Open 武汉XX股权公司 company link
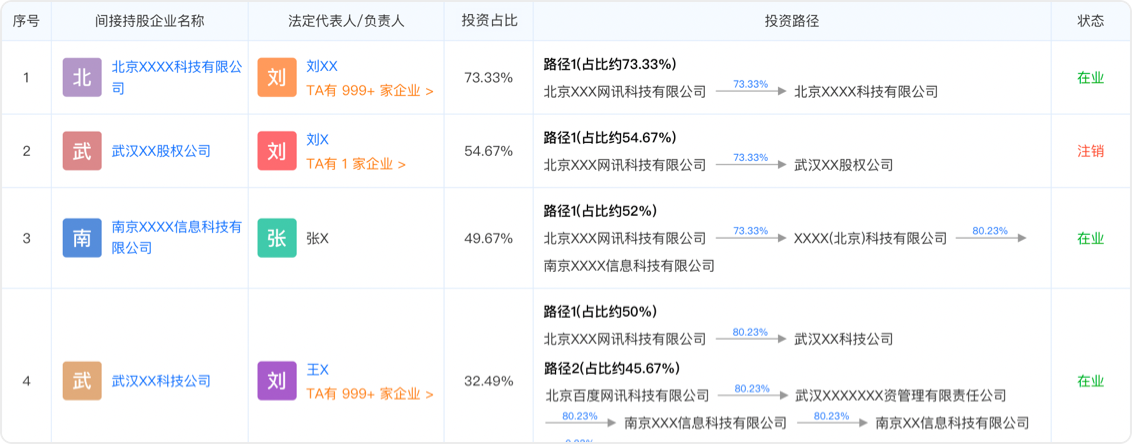The width and height of the screenshot is (1132, 444). [161, 151]
